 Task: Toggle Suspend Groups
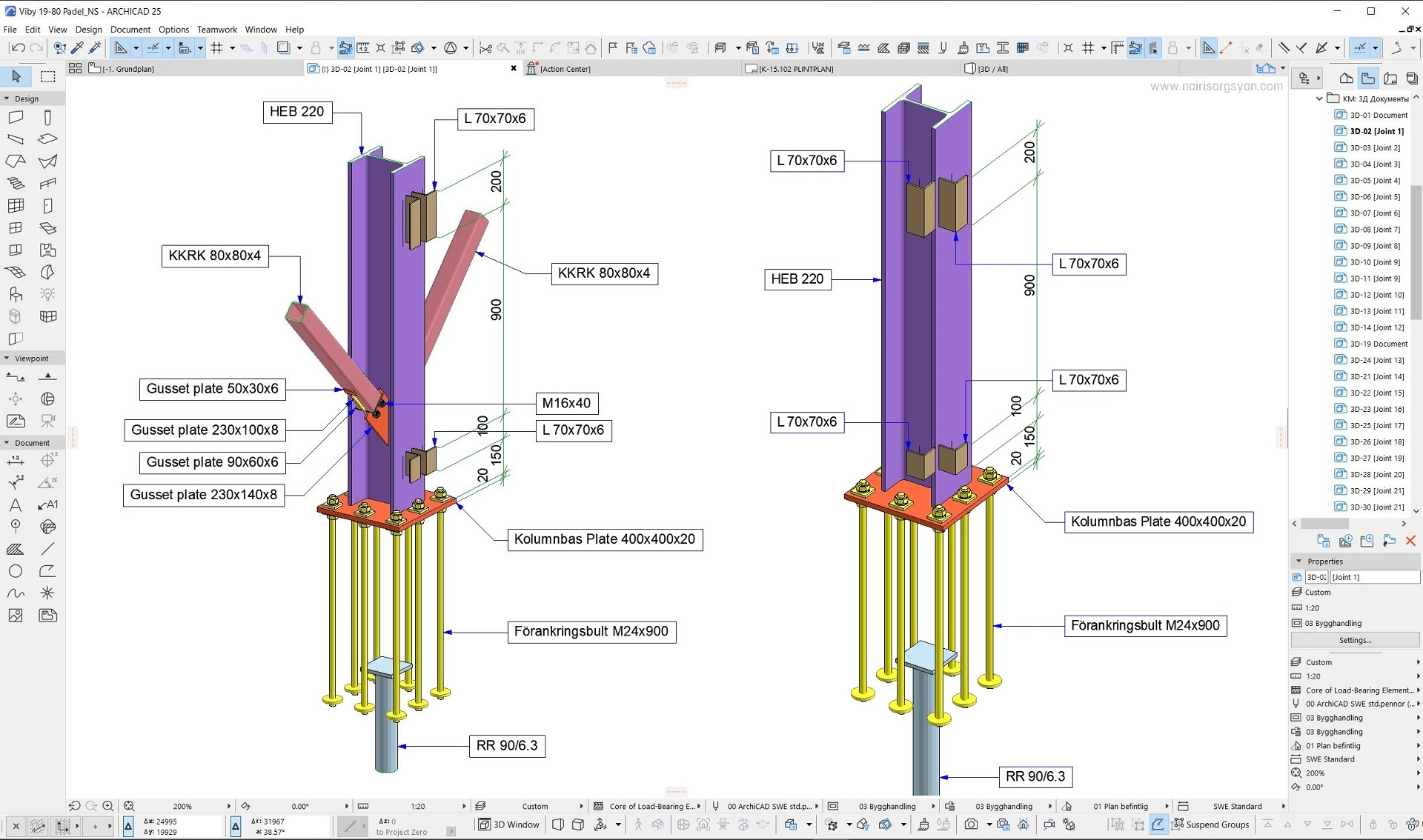pos(1210,824)
